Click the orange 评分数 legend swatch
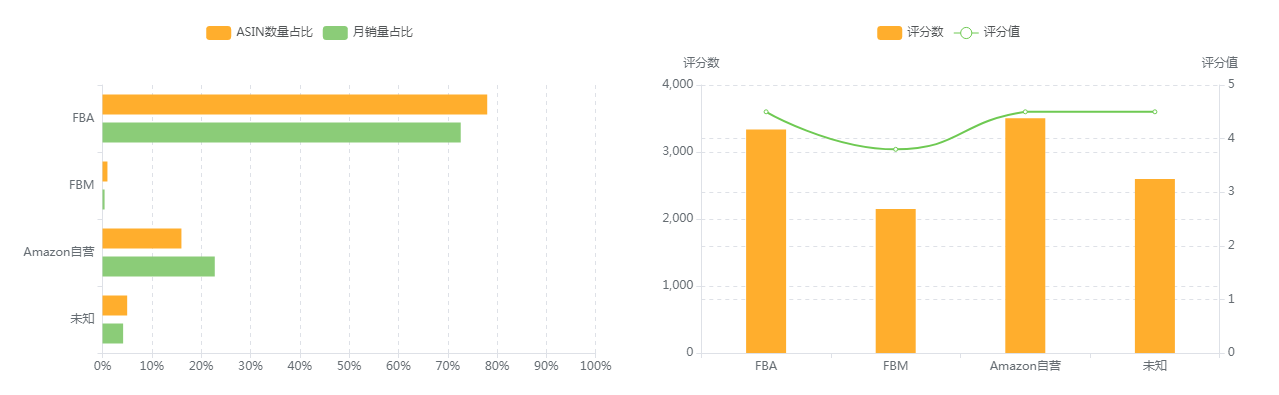Screen dimensions: 1279x395 [x=889, y=32]
